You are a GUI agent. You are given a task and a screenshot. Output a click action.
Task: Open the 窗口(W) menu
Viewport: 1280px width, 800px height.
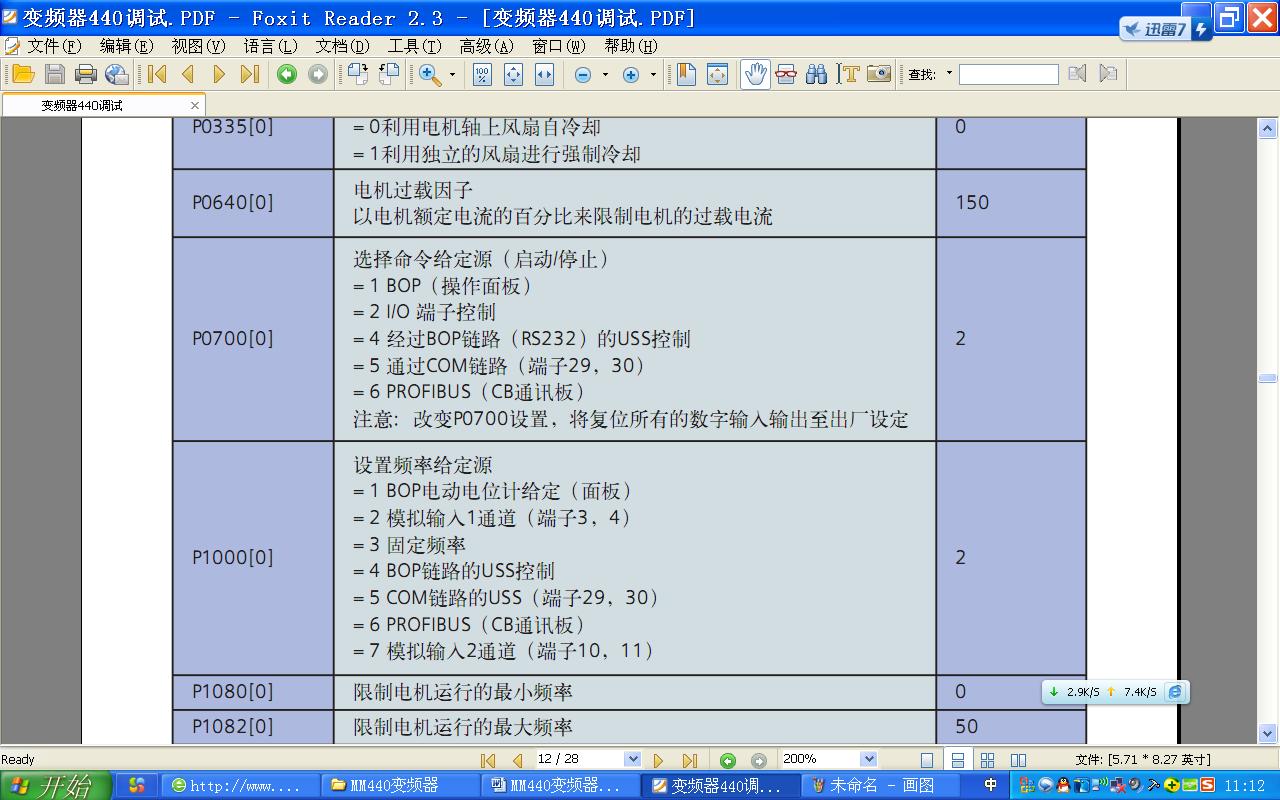click(558, 46)
